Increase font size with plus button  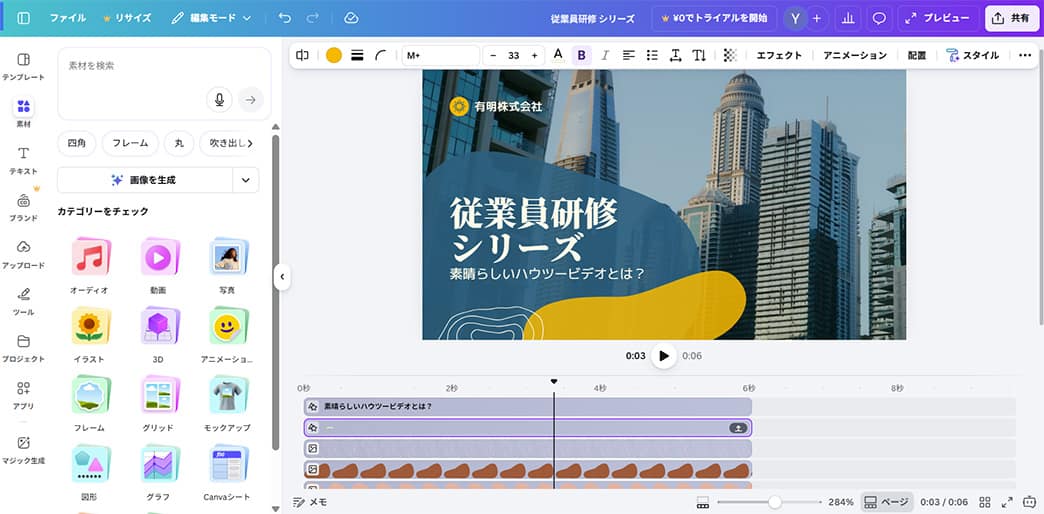(x=535, y=56)
